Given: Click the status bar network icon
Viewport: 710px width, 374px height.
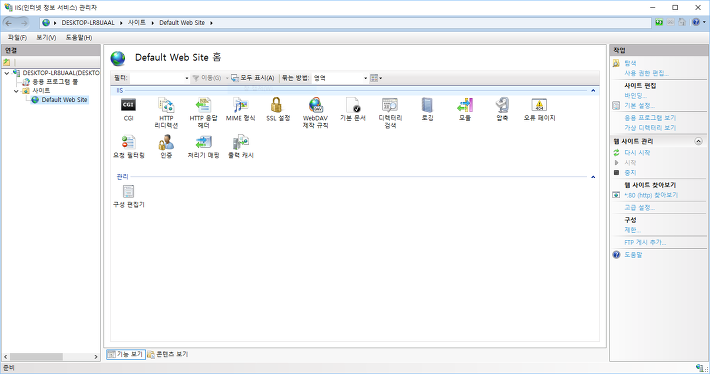Looking at the screenshot, I should coord(700,368).
